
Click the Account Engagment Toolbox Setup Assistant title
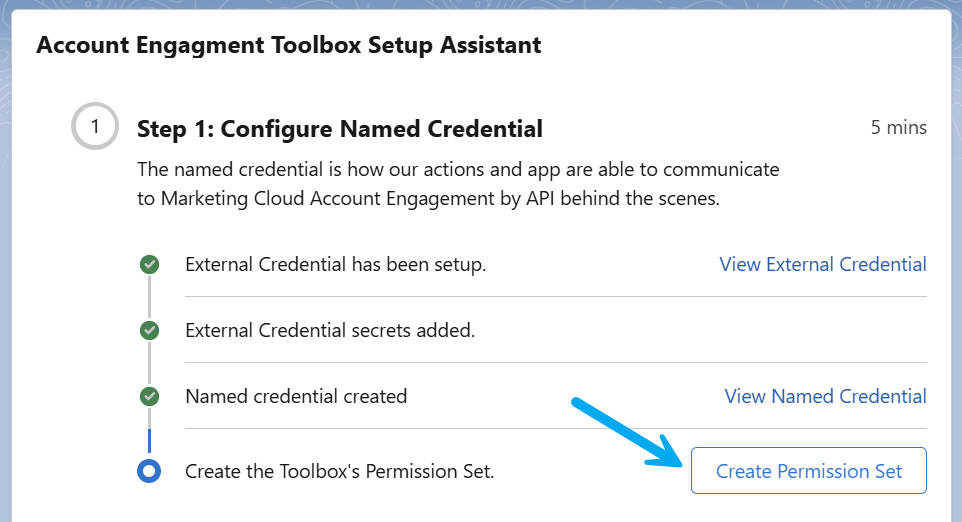click(288, 45)
